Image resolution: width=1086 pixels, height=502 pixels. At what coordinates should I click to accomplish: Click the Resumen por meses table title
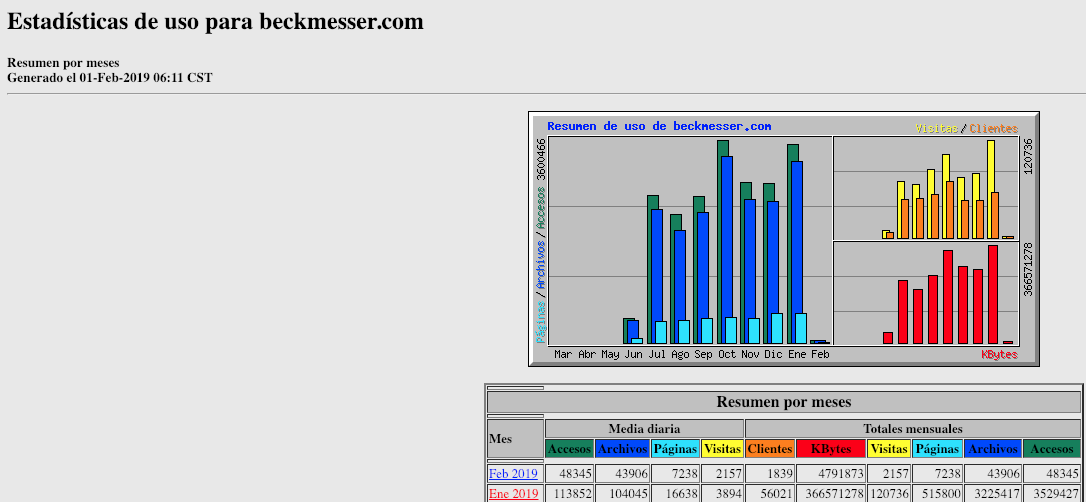click(x=784, y=402)
